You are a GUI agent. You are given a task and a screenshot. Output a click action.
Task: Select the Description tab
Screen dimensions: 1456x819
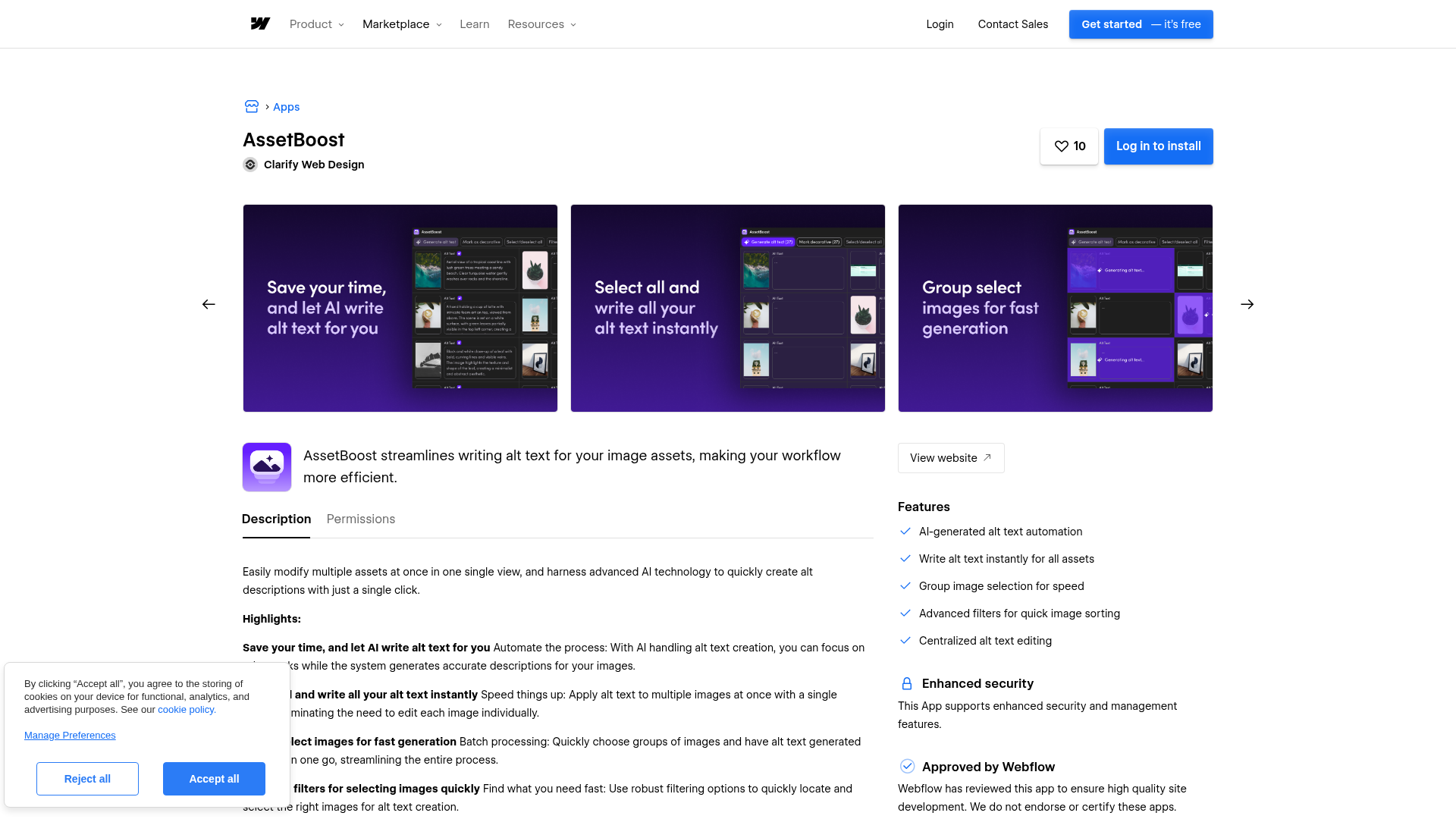click(x=276, y=519)
